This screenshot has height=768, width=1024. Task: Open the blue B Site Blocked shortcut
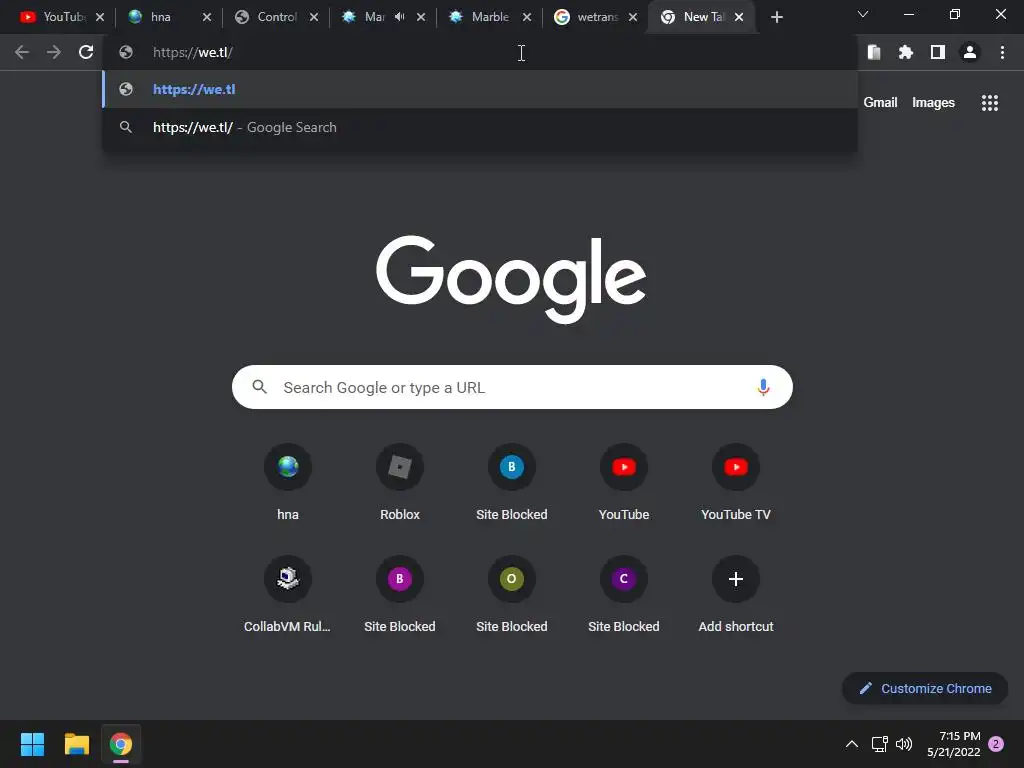click(x=512, y=483)
